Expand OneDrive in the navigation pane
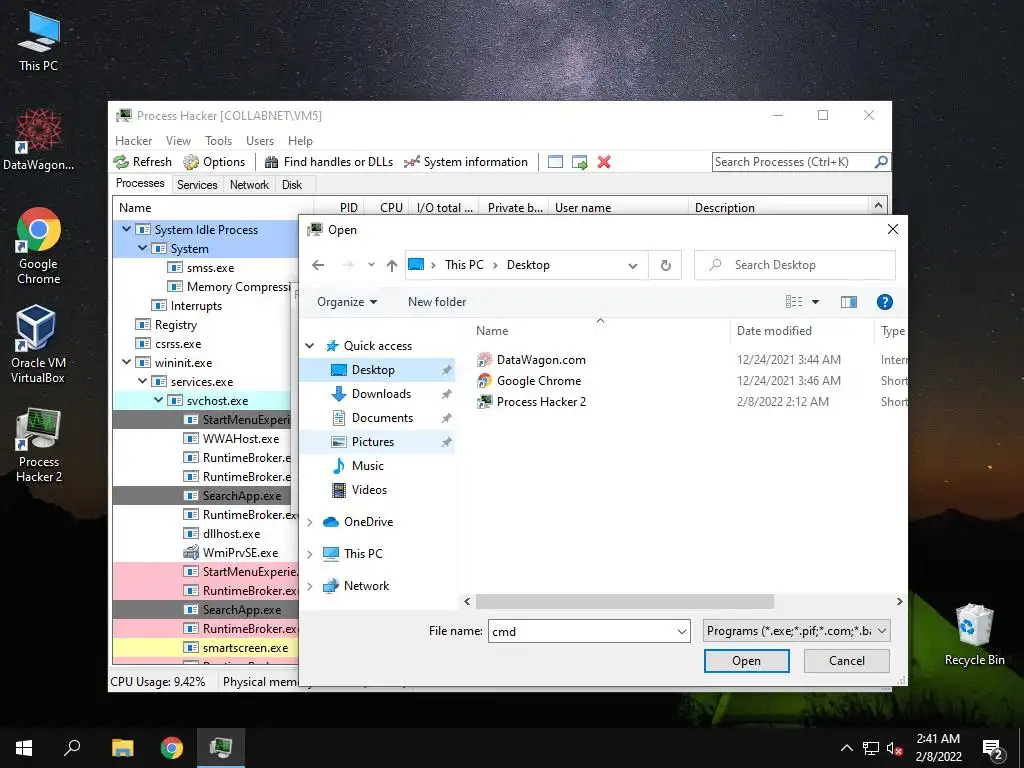1024x768 pixels. tap(310, 522)
